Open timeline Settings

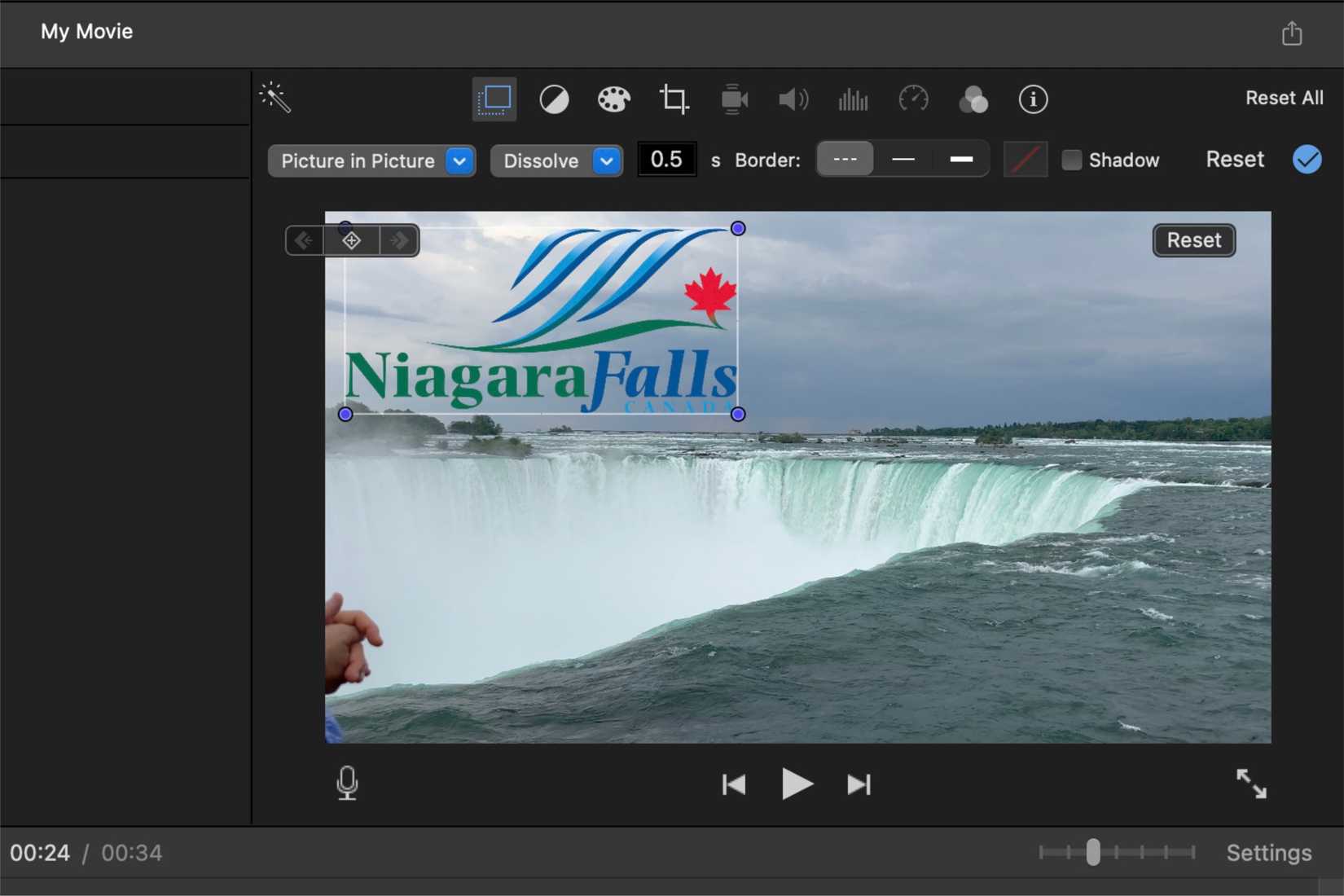pyautogui.click(x=1269, y=853)
